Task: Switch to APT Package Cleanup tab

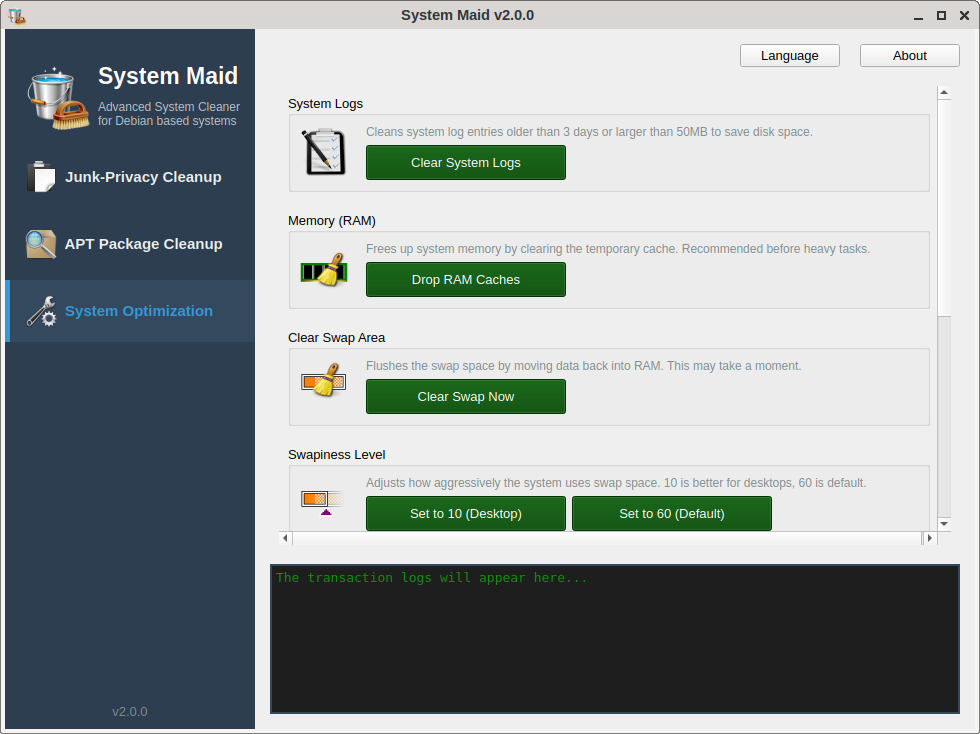Action: [x=143, y=244]
